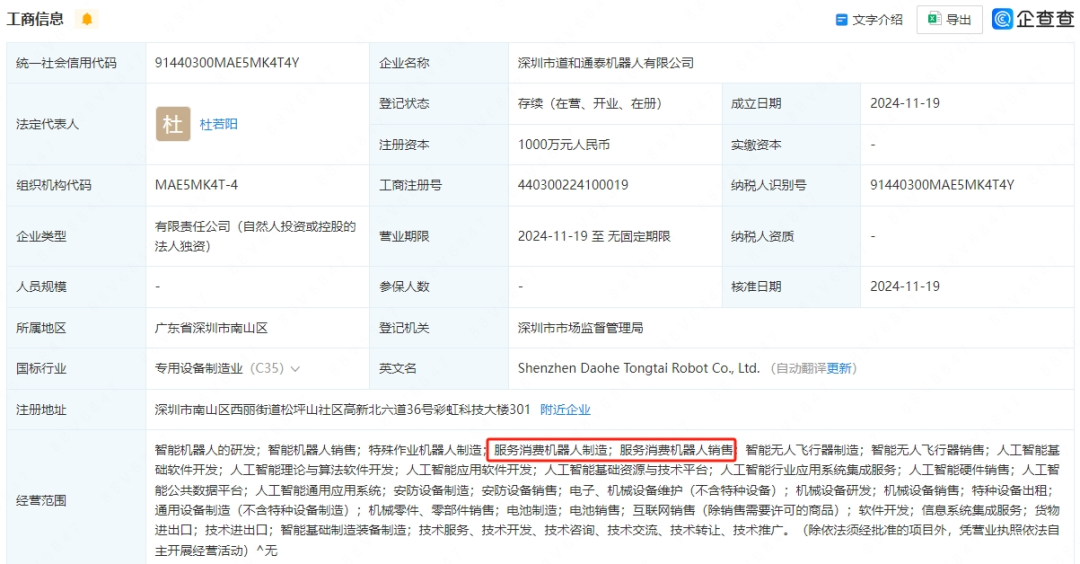Click the 统一社会信用代码 label cell

tap(76, 63)
